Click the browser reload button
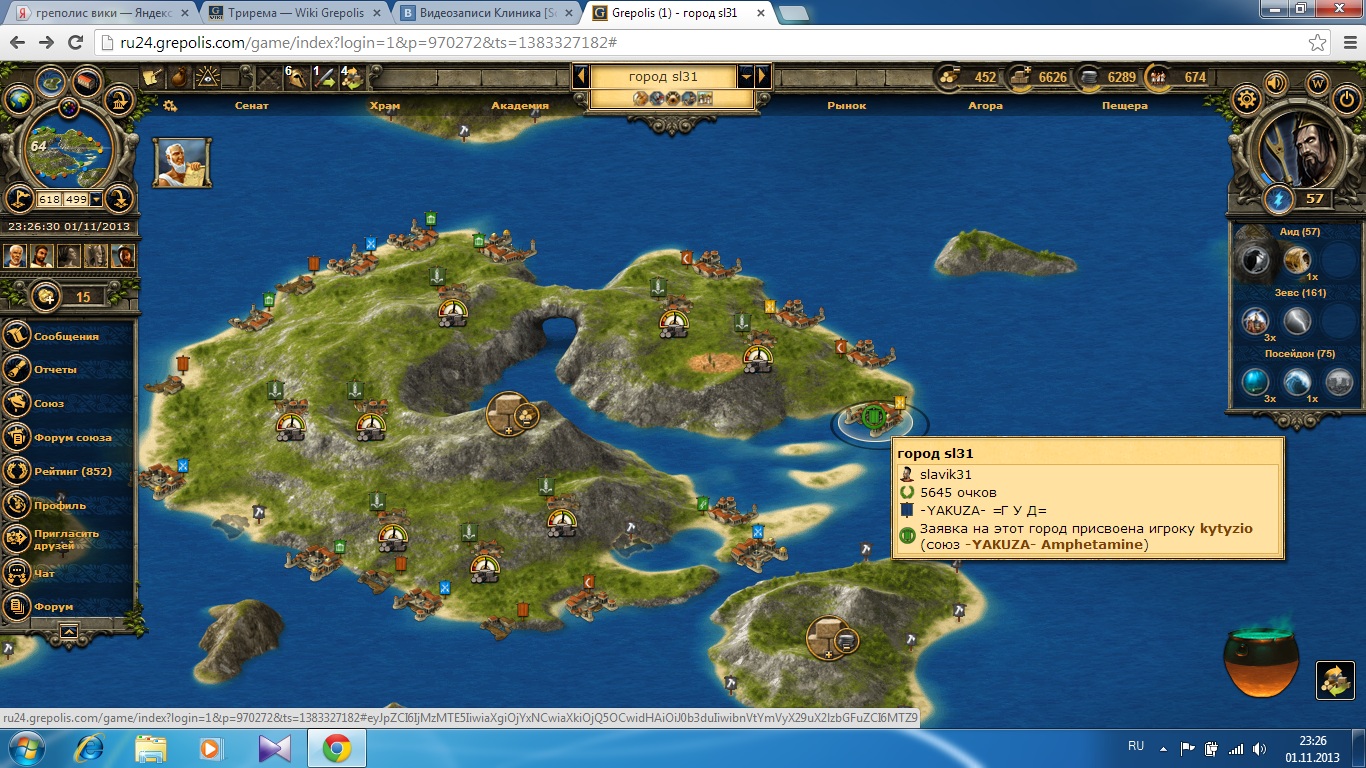 pyautogui.click(x=75, y=43)
